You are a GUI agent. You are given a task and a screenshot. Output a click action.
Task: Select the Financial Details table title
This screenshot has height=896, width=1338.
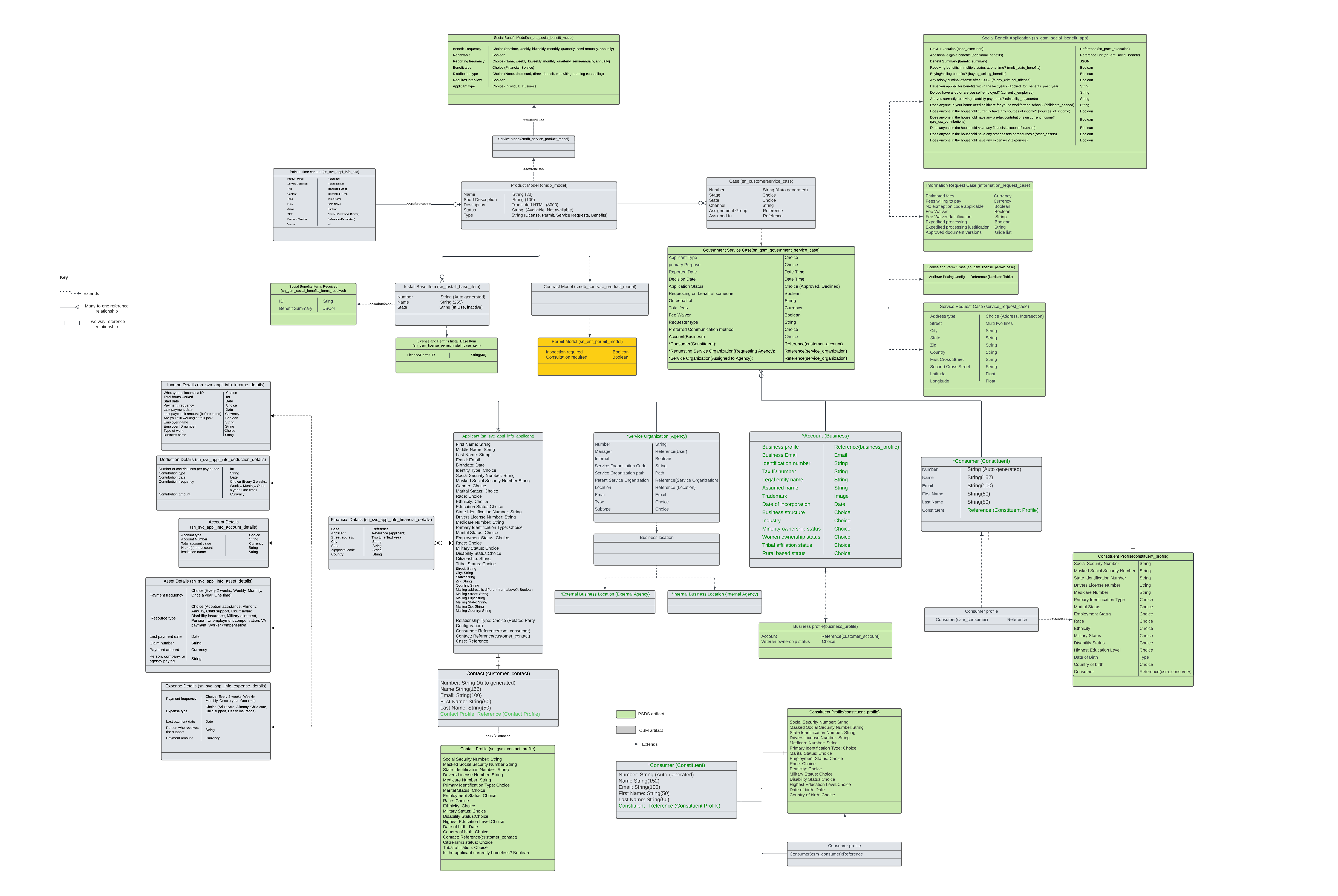(381, 520)
